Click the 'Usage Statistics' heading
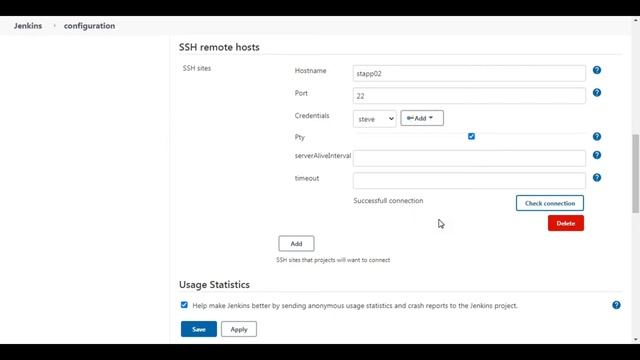Image resolution: width=640 pixels, height=360 pixels. [x=214, y=284]
